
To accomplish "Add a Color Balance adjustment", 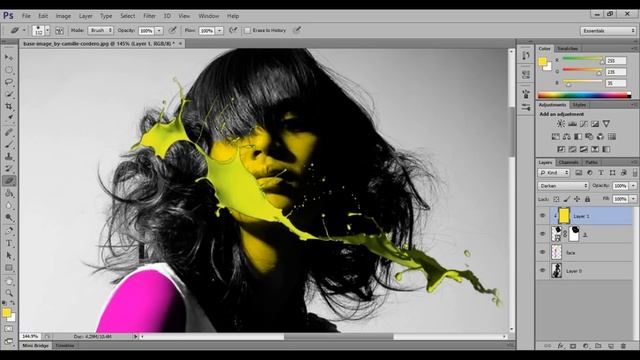I will pos(567,136).
